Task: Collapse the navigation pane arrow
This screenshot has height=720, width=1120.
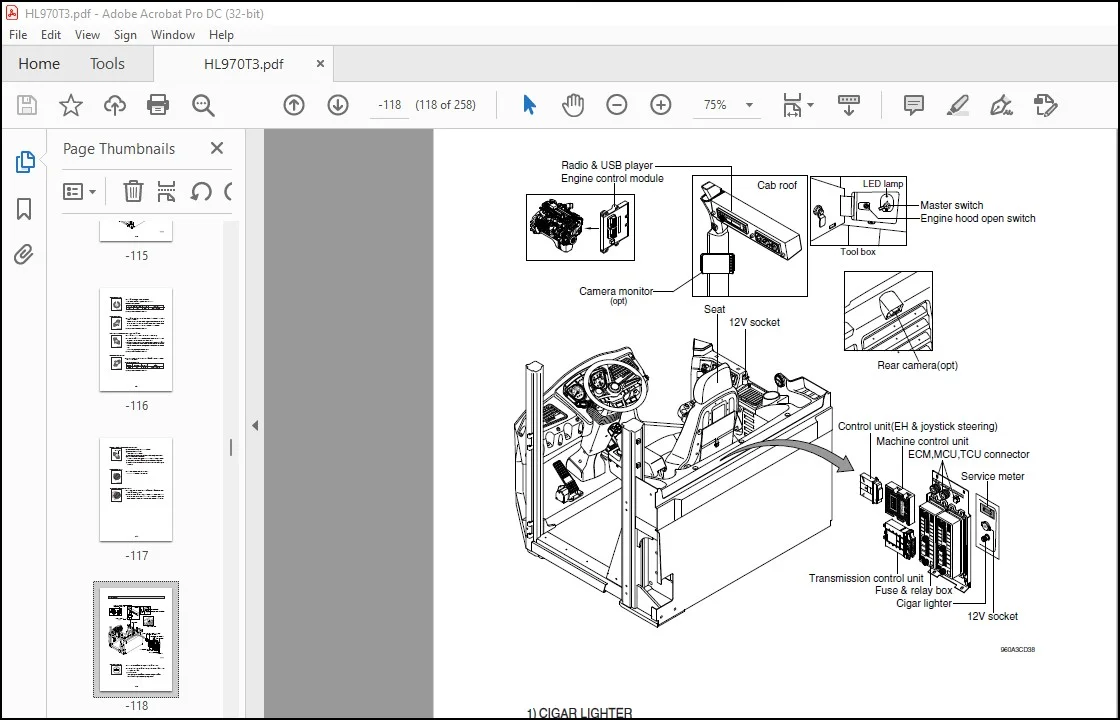Action: point(255,425)
